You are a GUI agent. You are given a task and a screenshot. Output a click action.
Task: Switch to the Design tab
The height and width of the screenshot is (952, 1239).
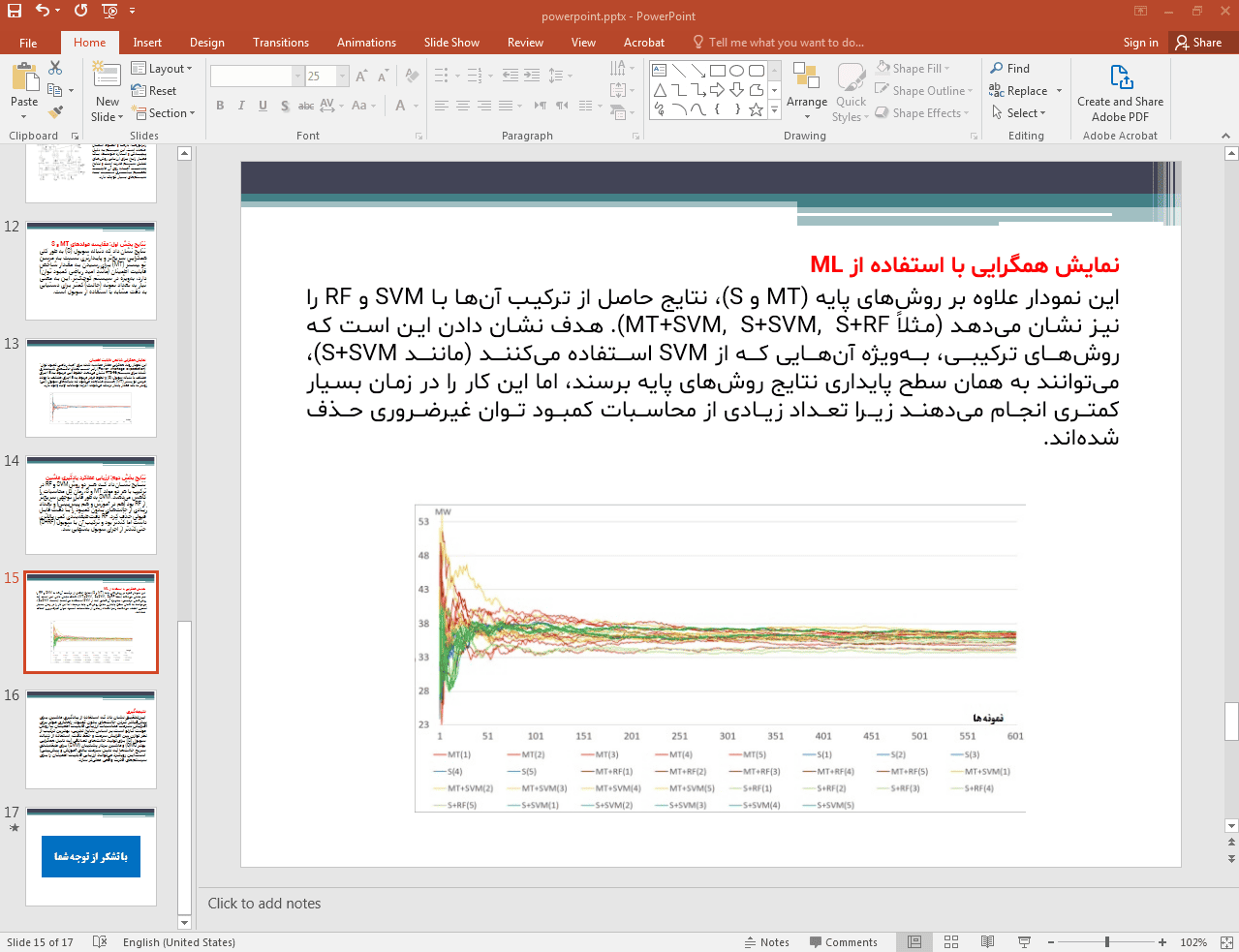pyautogui.click(x=207, y=43)
